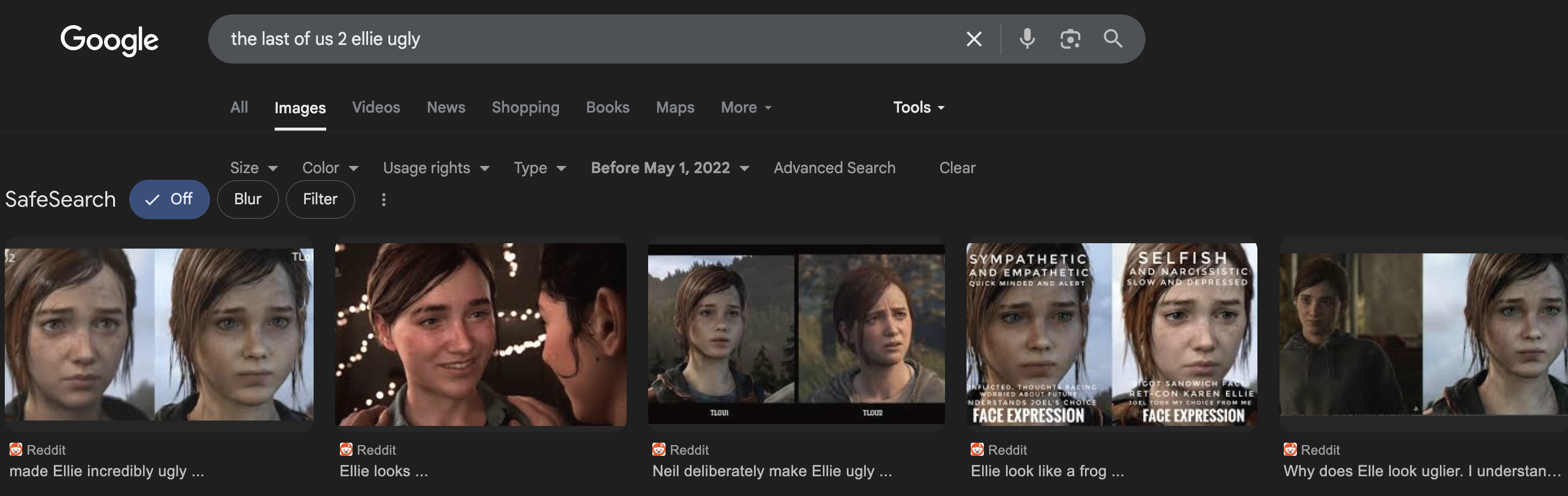This screenshot has height=496, width=1568.
Task: Open the 'made Ellie incredibly ugly' image thumbnail
Action: click(x=159, y=334)
